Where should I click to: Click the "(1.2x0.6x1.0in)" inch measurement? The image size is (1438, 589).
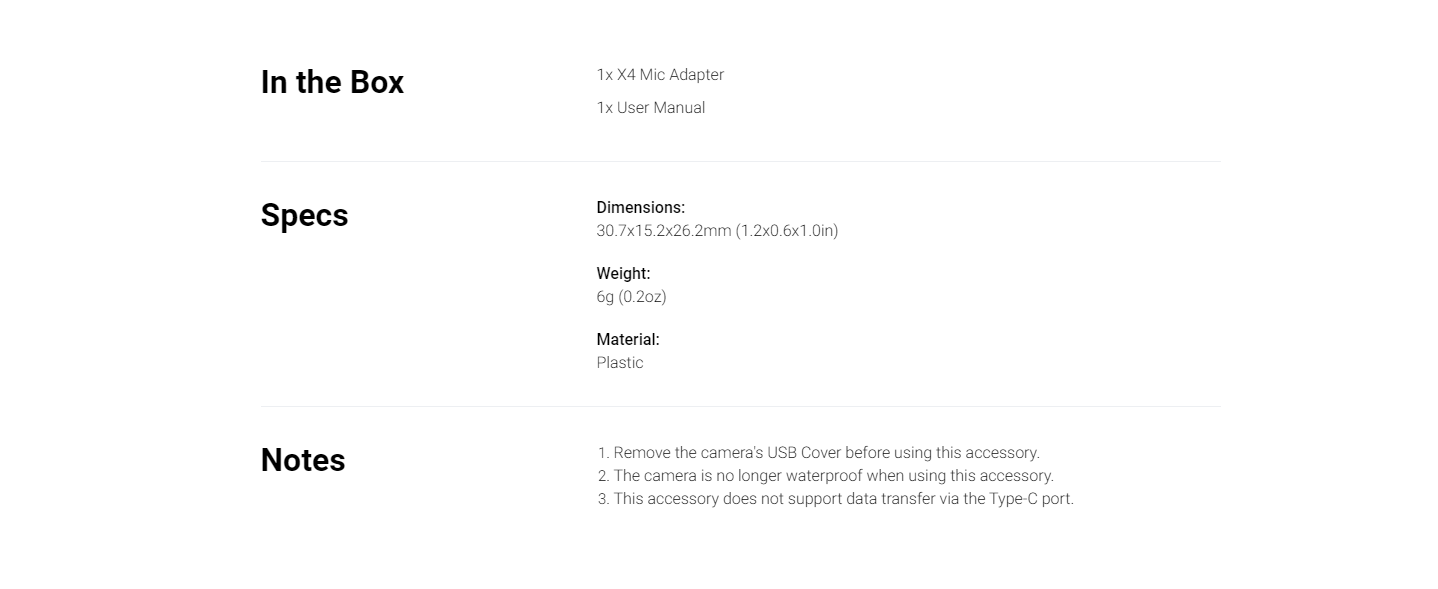tap(787, 231)
